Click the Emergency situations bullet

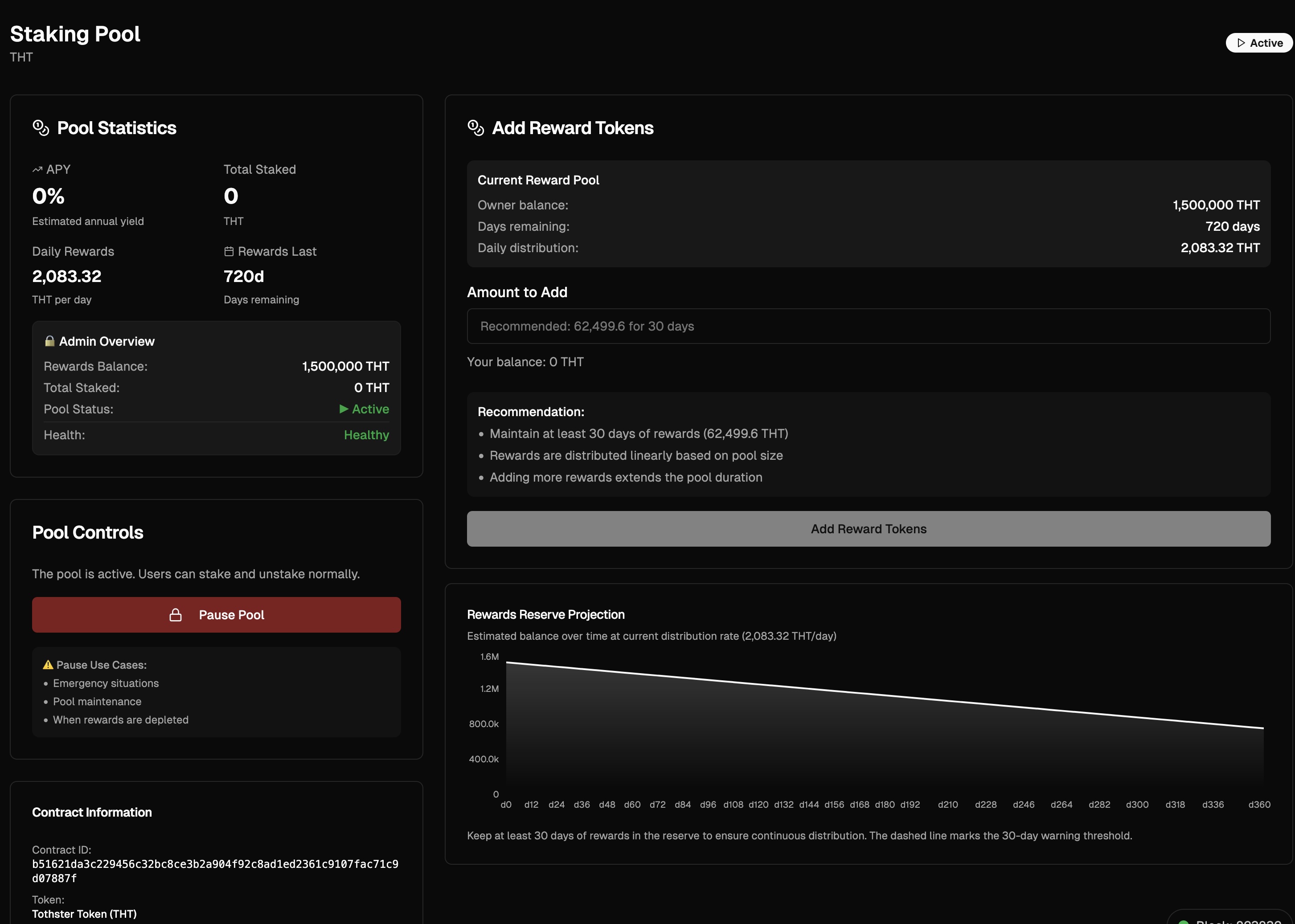tap(106, 683)
